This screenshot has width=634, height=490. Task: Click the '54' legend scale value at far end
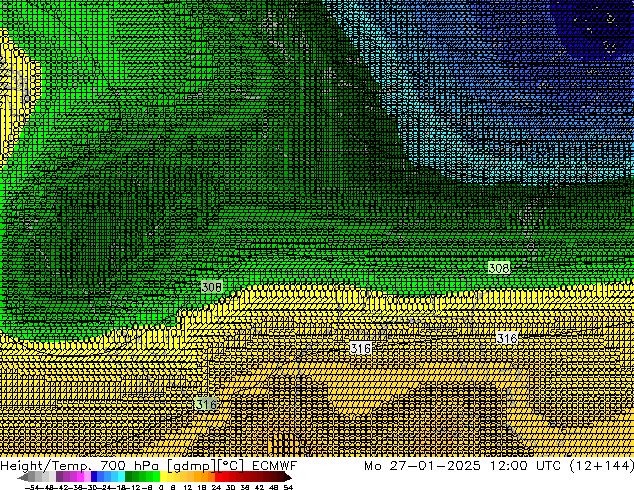[x=288, y=487]
